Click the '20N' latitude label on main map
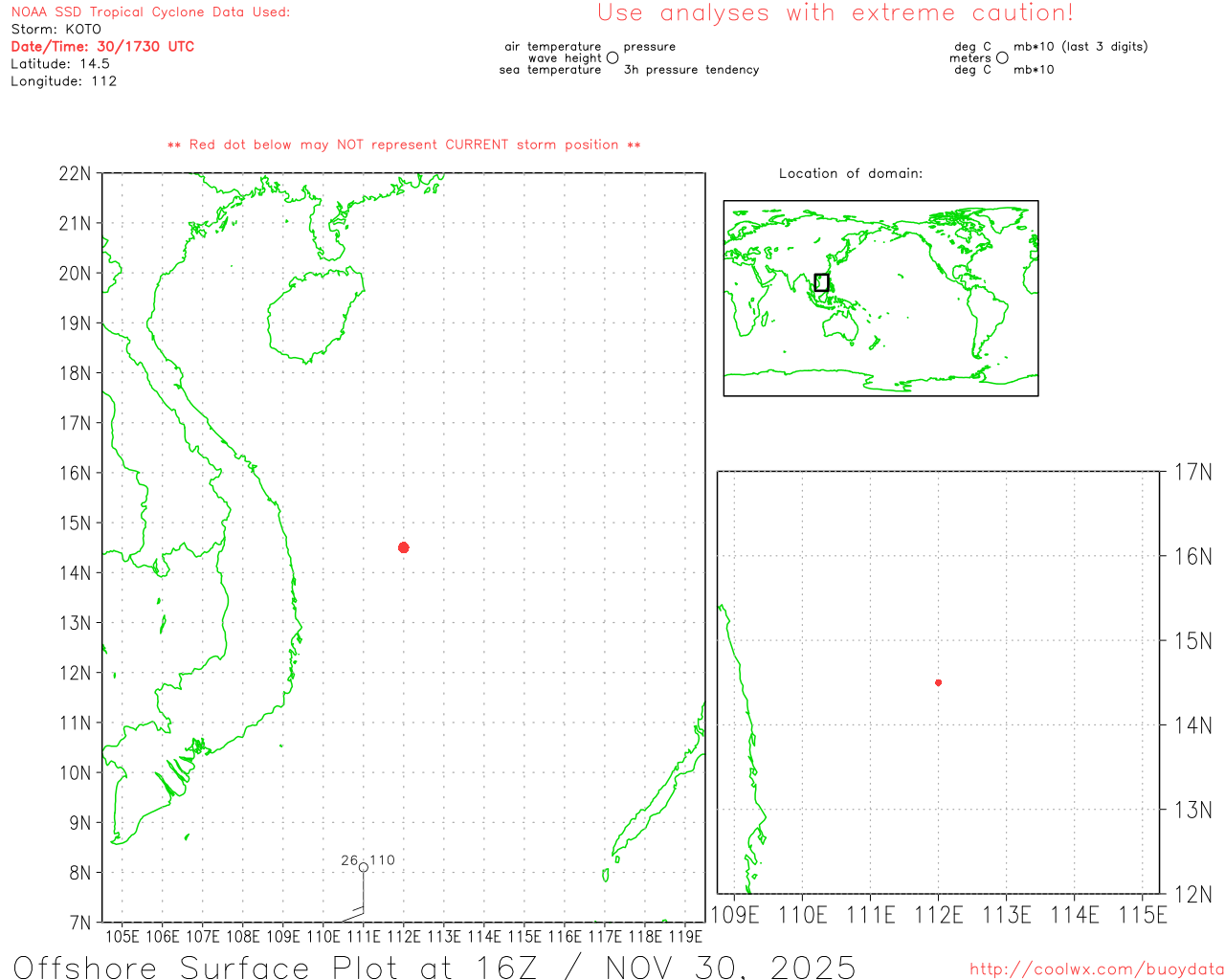This screenshot has height=980, width=1225. pos(75,274)
